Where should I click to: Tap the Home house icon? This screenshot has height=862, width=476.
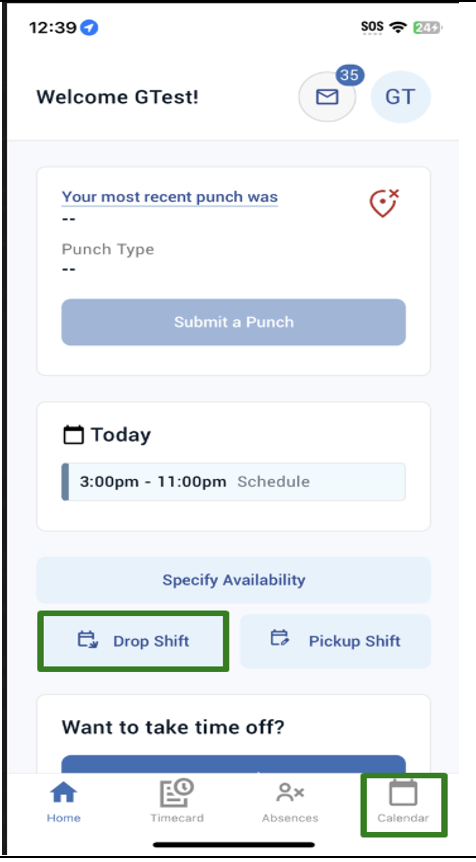64,792
